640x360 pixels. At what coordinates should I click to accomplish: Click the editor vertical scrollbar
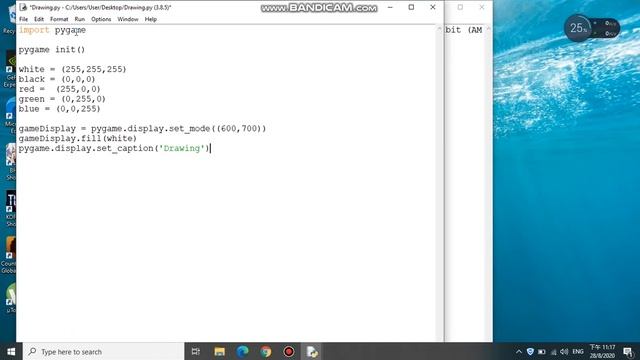[440, 183]
